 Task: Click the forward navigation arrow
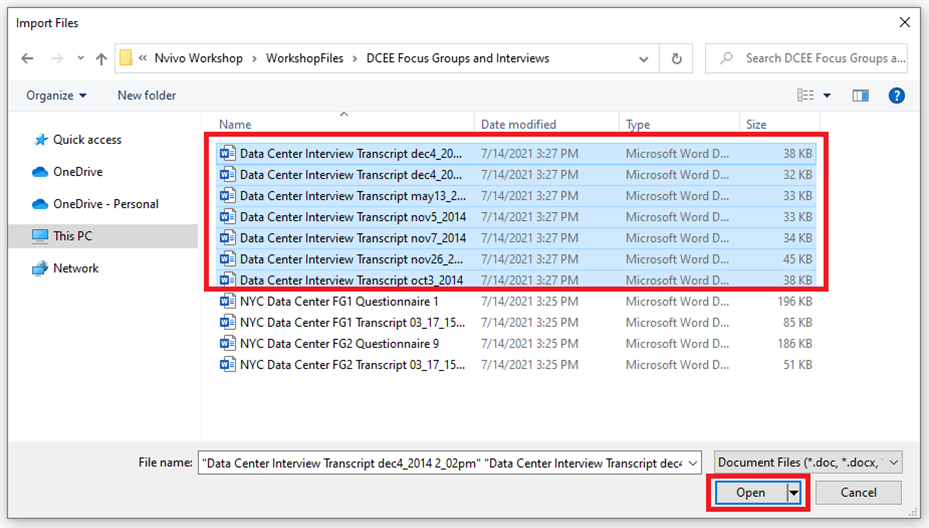(x=56, y=58)
